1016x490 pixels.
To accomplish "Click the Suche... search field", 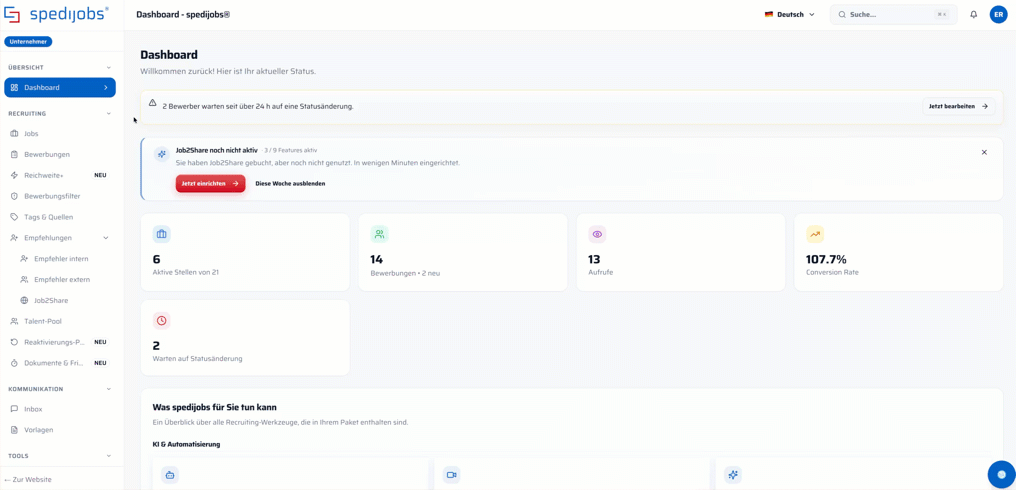I will click(894, 14).
